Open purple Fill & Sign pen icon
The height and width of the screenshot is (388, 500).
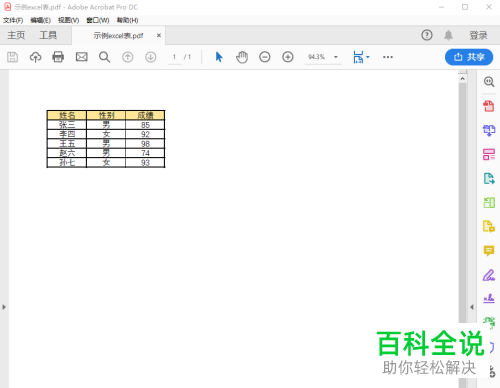(489, 275)
